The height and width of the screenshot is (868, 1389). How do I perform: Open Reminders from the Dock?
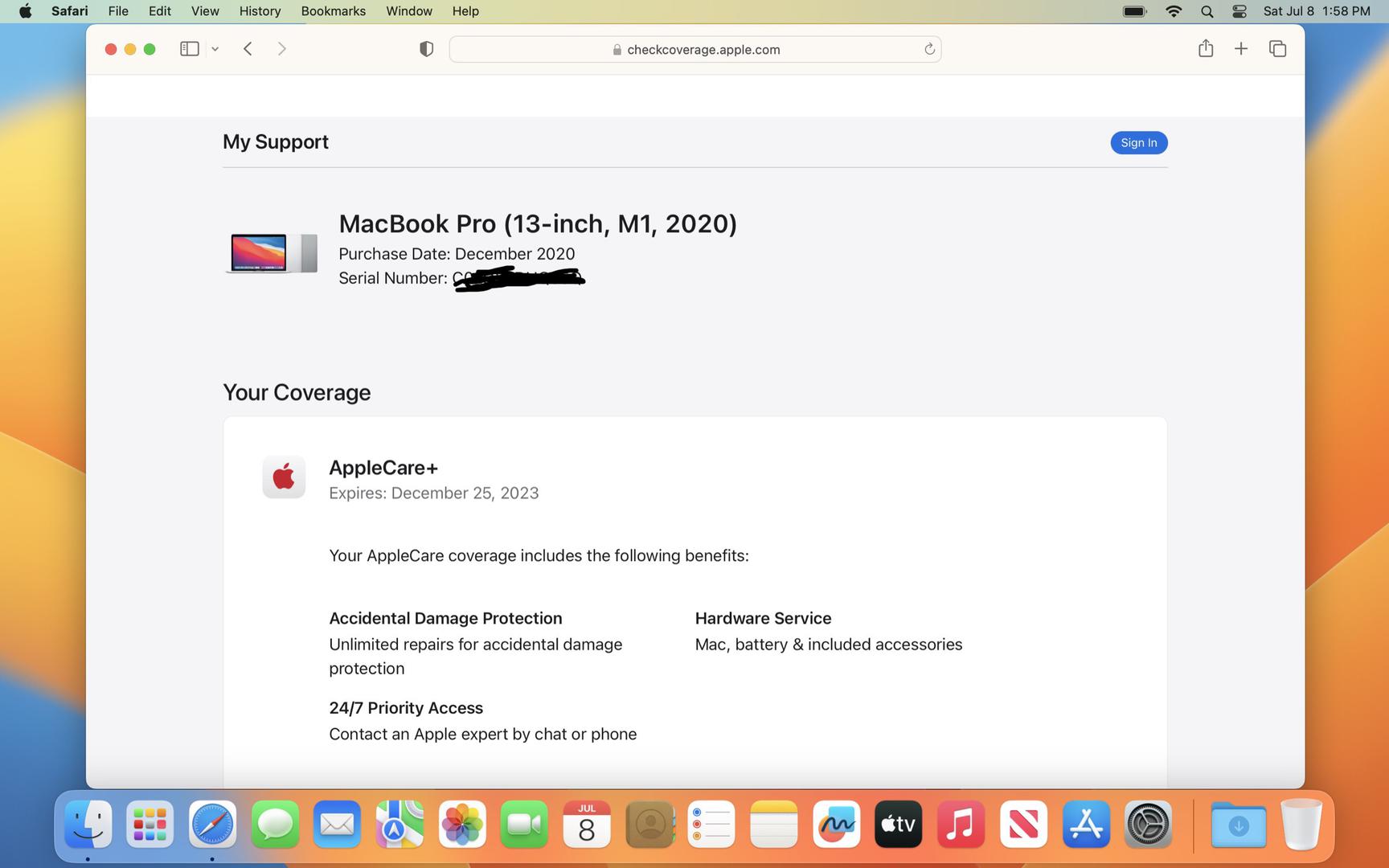pos(711,824)
